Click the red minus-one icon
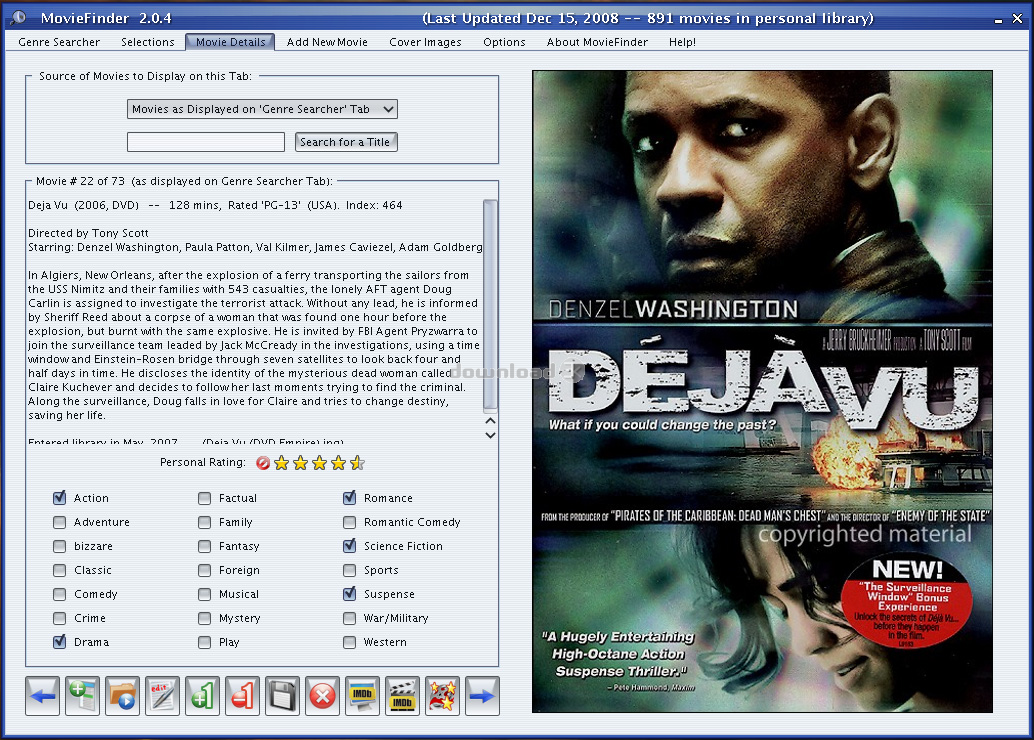This screenshot has width=1034, height=740. click(242, 696)
